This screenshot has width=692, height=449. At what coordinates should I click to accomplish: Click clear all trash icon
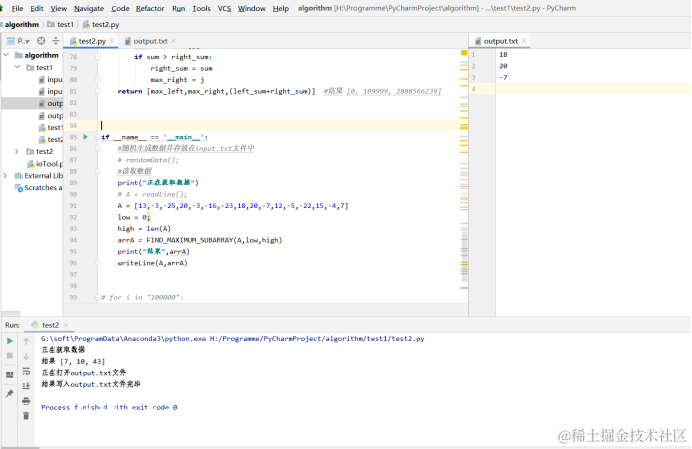[x=26, y=415]
